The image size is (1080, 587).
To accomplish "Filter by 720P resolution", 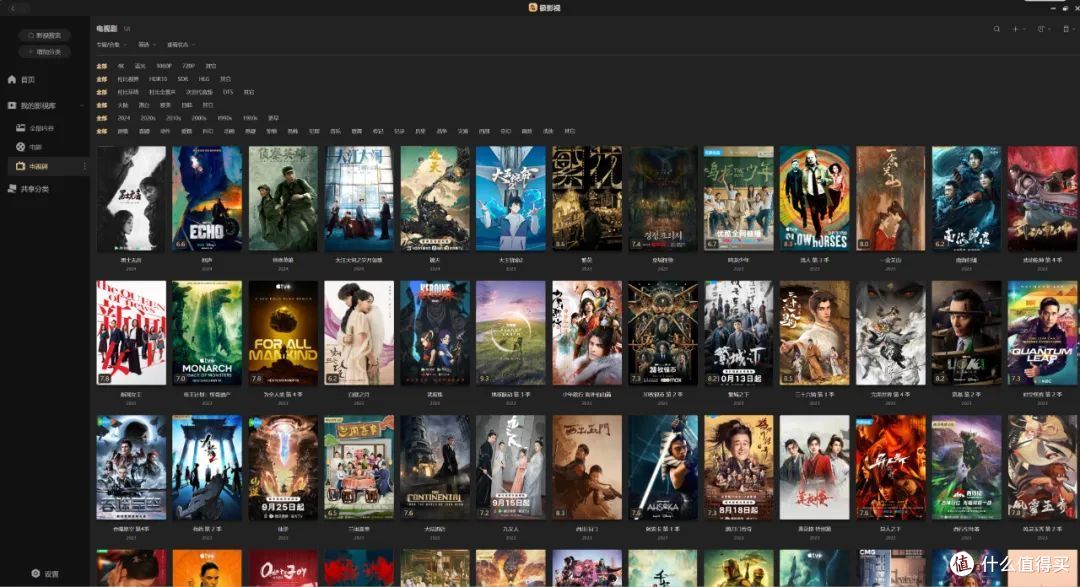I will click(x=188, y=66).
